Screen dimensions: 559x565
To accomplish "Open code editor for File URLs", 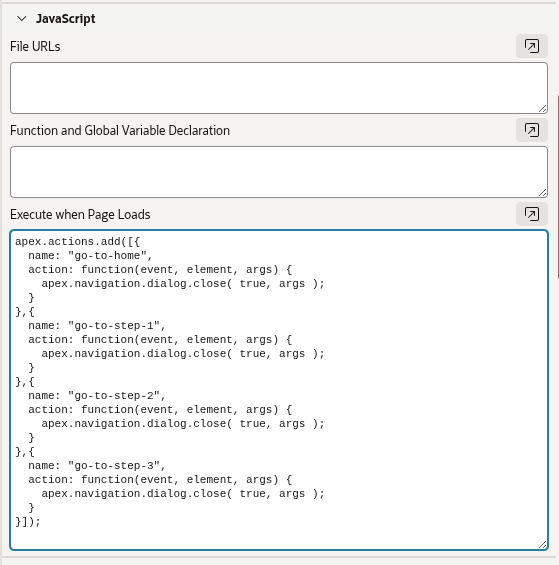I will (x=532, y=46).
